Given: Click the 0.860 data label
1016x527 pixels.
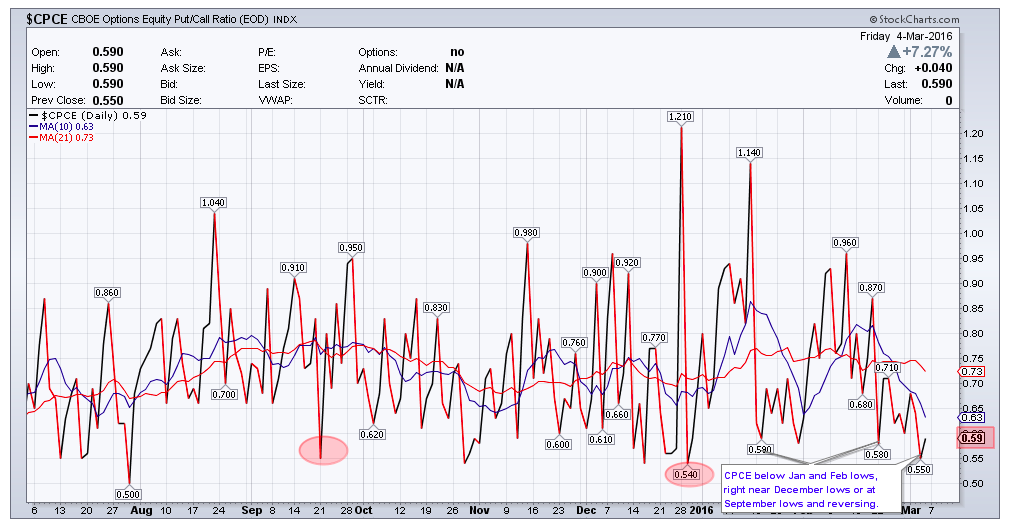Looking at the screenshot, I should [x=107, y=293].
